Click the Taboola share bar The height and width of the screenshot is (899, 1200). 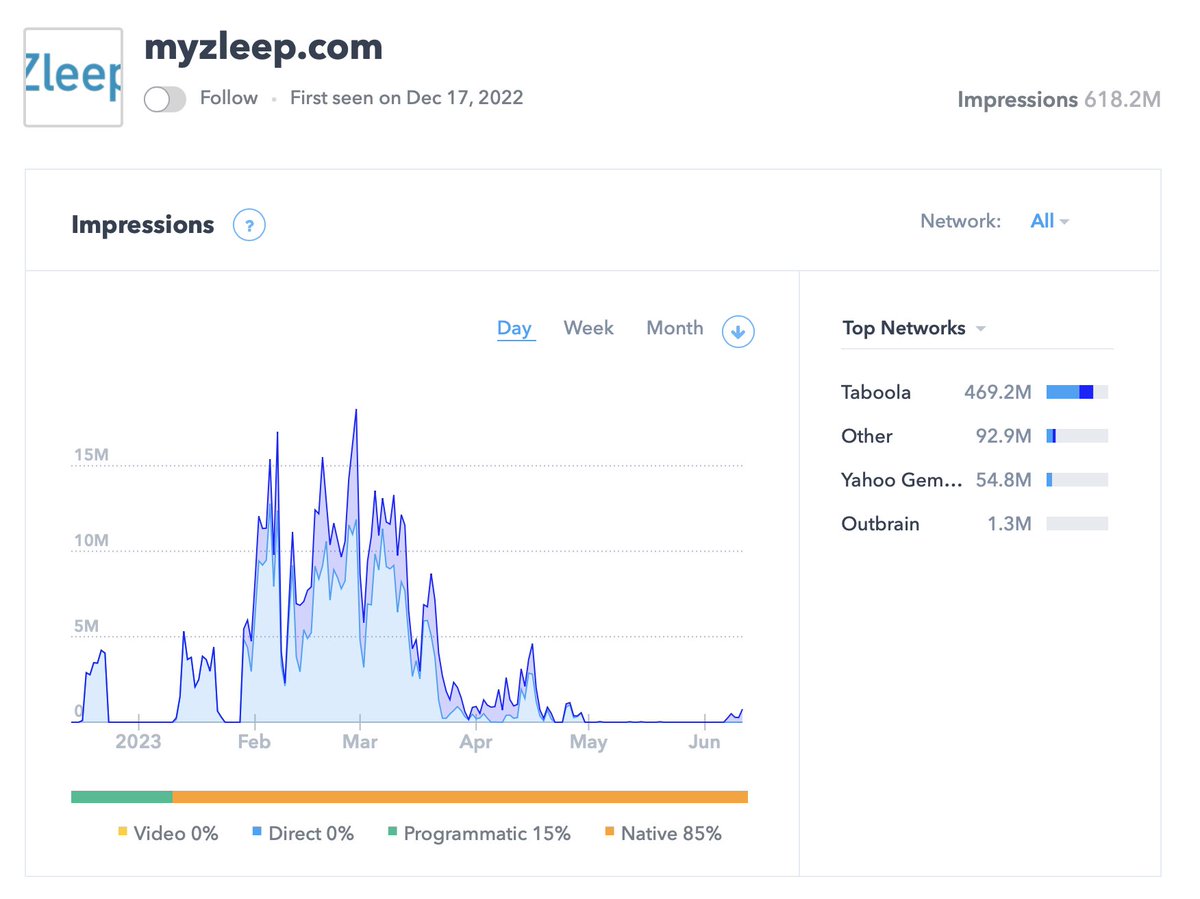coord(1077,392)
